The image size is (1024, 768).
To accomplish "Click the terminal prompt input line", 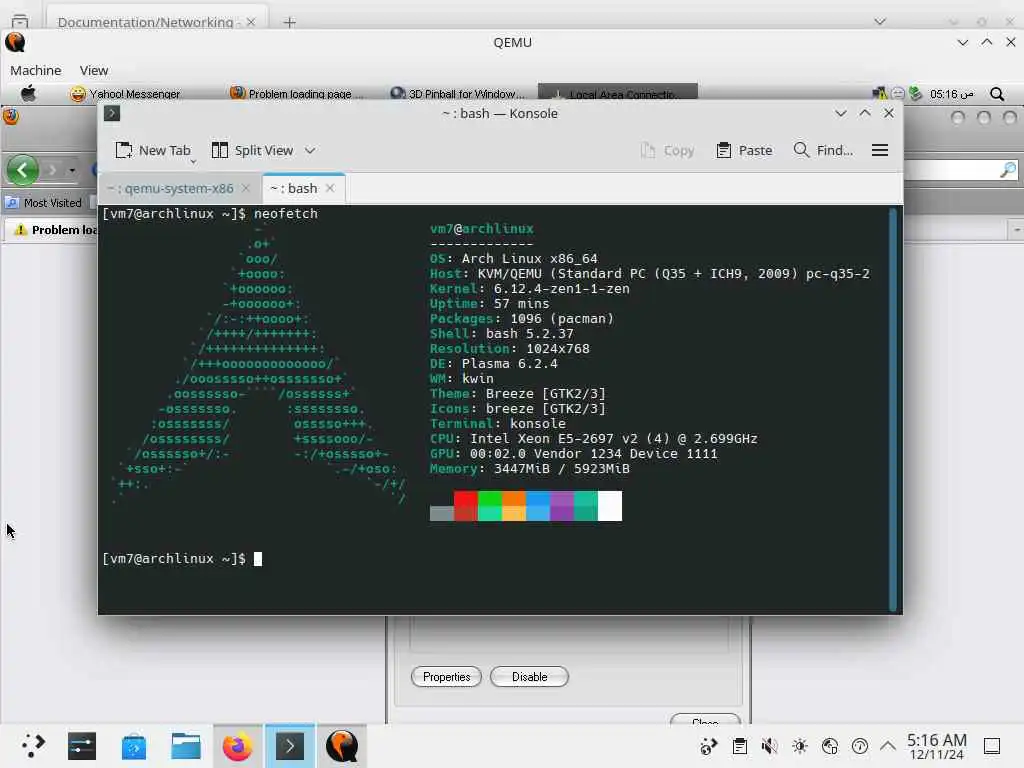I will pos(182,559).
